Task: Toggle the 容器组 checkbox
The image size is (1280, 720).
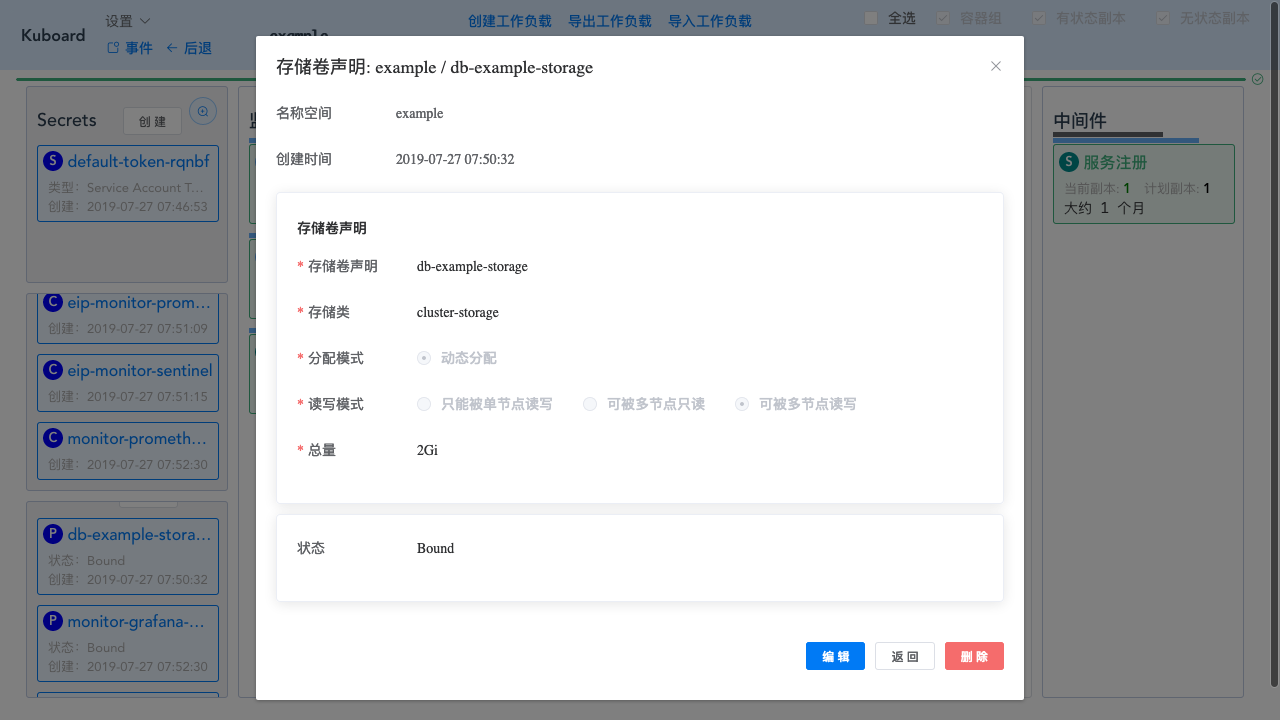Action: coord(941,18)
